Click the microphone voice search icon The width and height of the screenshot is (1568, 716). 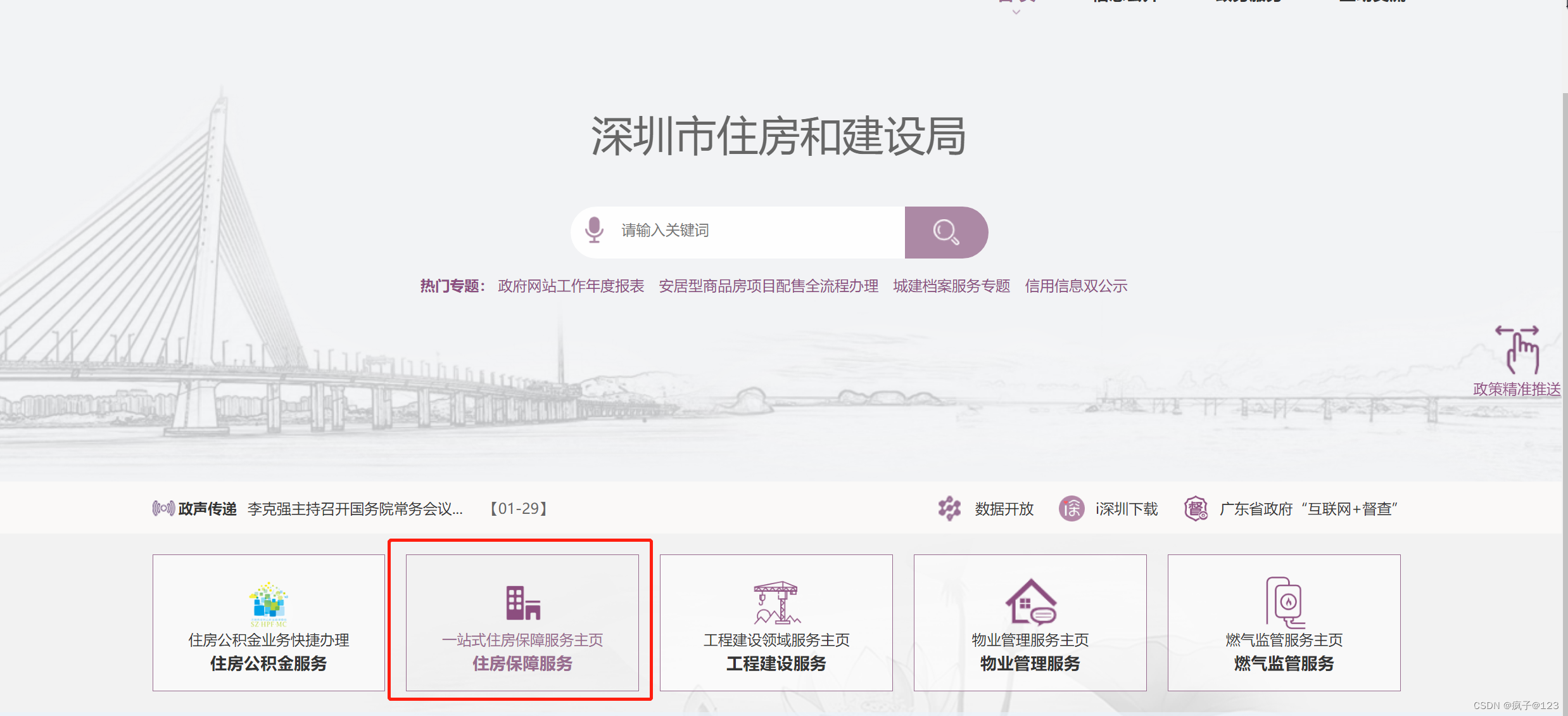[x=594, y=230]
